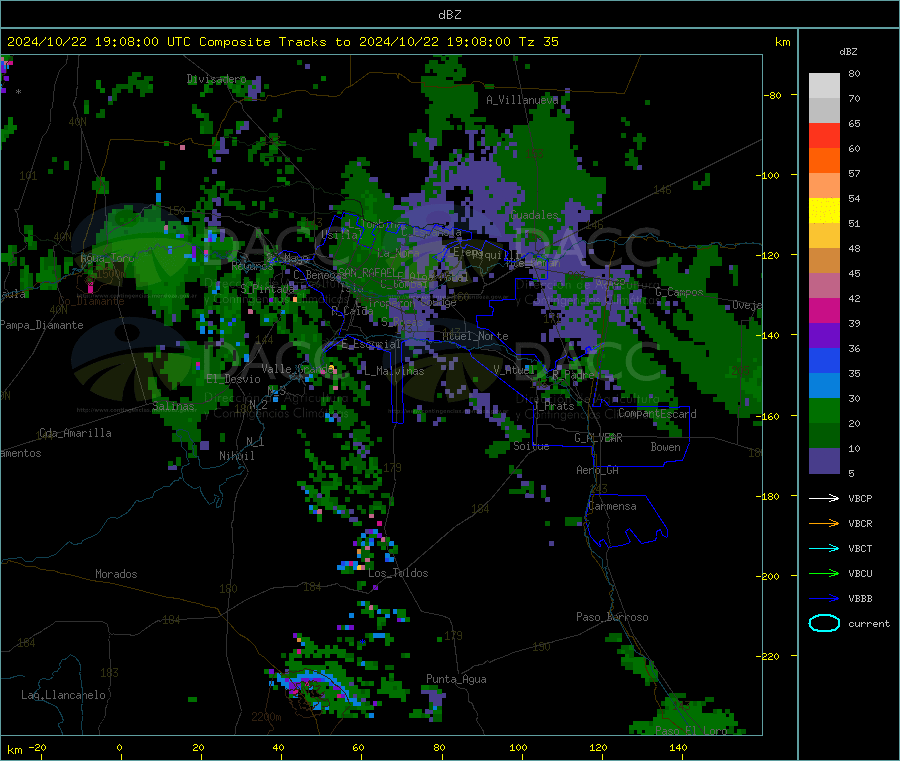Image resolution: width=900 pixels, height=761 pixels.
Task: Click the Pampa_Diamante map label
Action: [41, 325]
